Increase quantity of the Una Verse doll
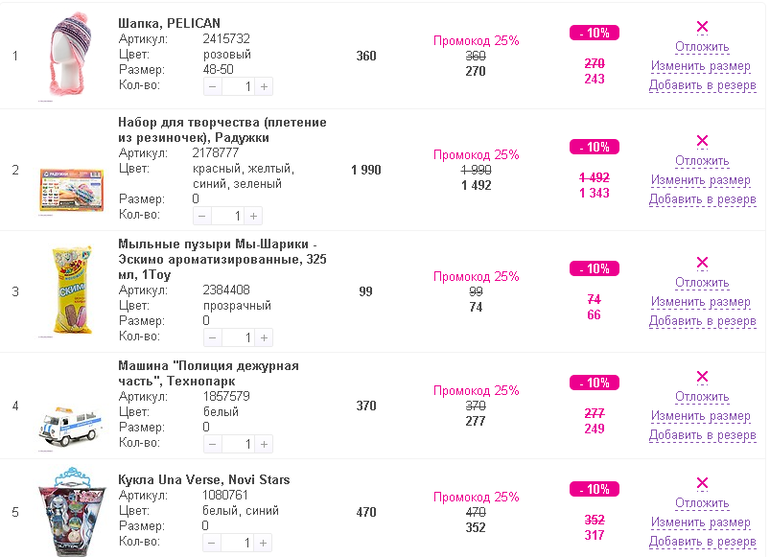The image size is (770, 557). tap(264, 544)
